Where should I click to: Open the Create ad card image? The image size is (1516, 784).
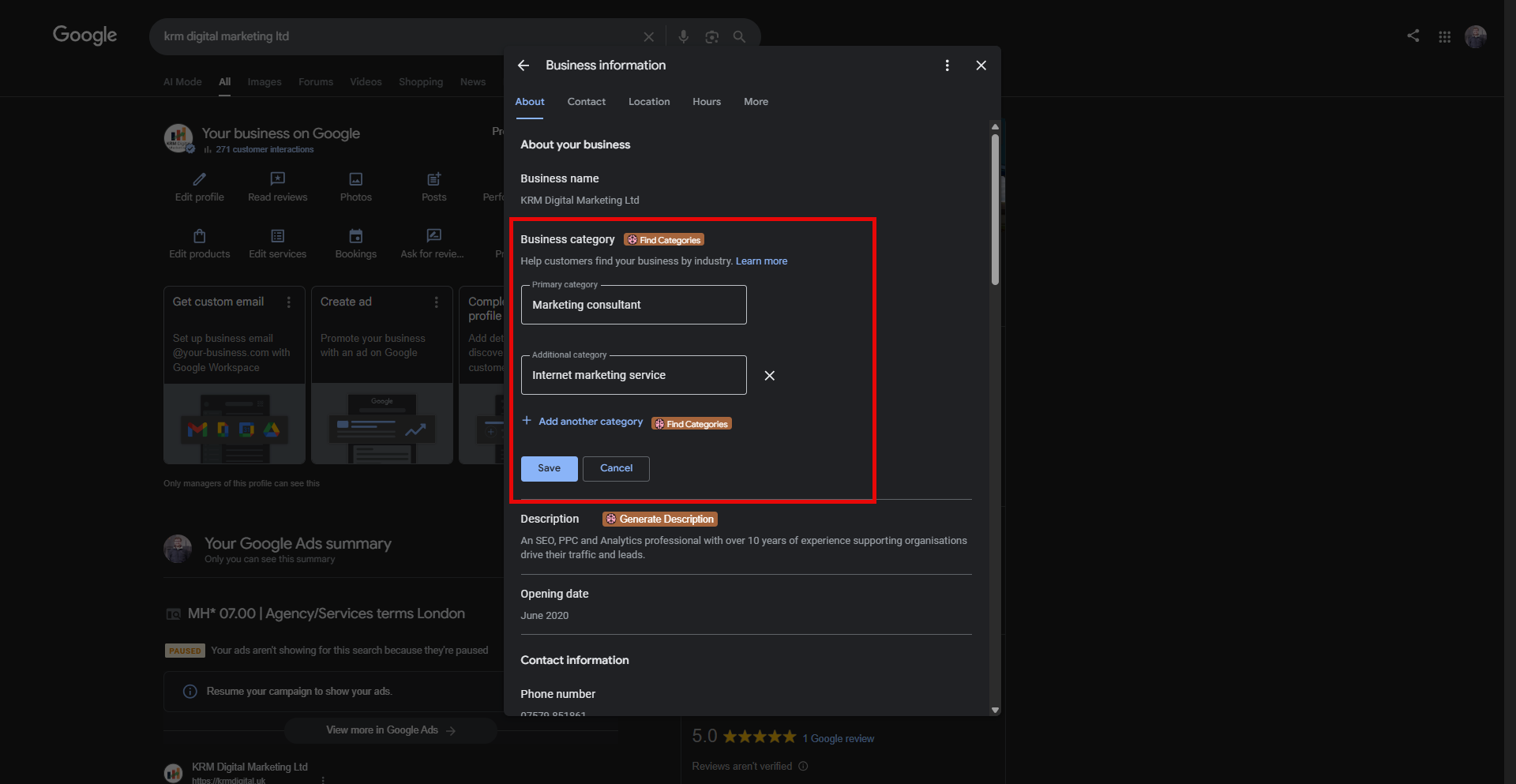click(x=382, y=424)
